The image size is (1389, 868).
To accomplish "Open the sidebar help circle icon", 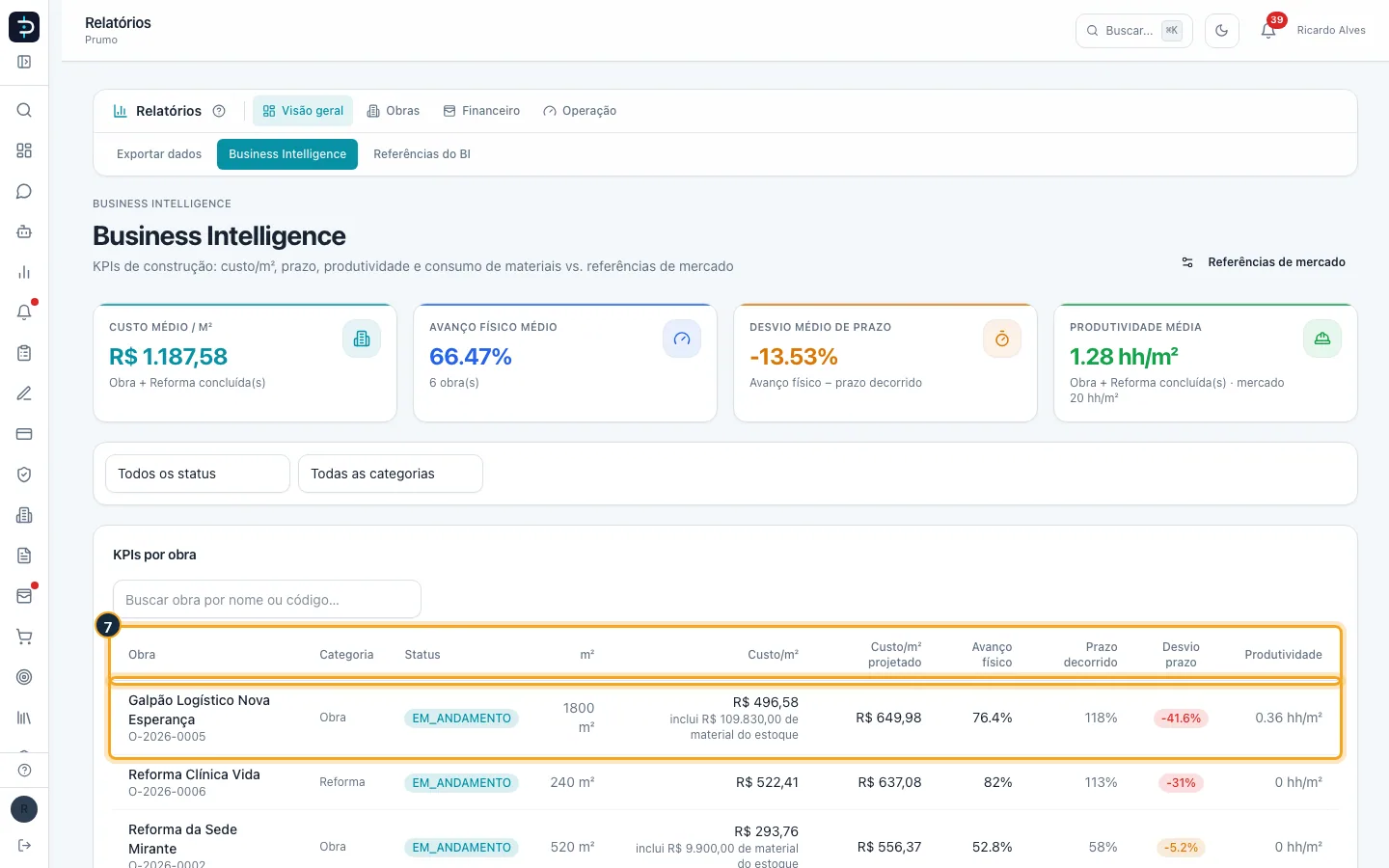I will (24, 770).
